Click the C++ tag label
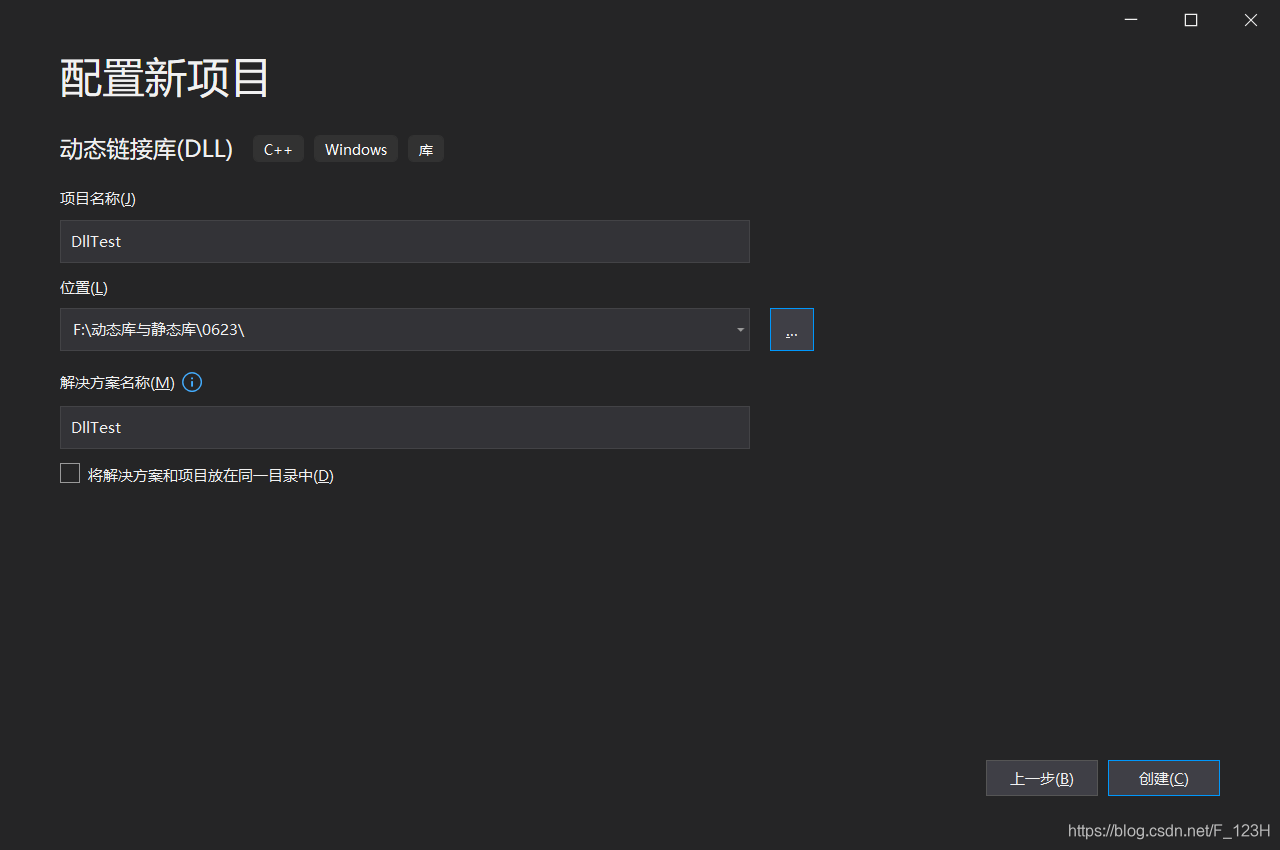This screenshot has height=850, width=1280. click(278, 149)
